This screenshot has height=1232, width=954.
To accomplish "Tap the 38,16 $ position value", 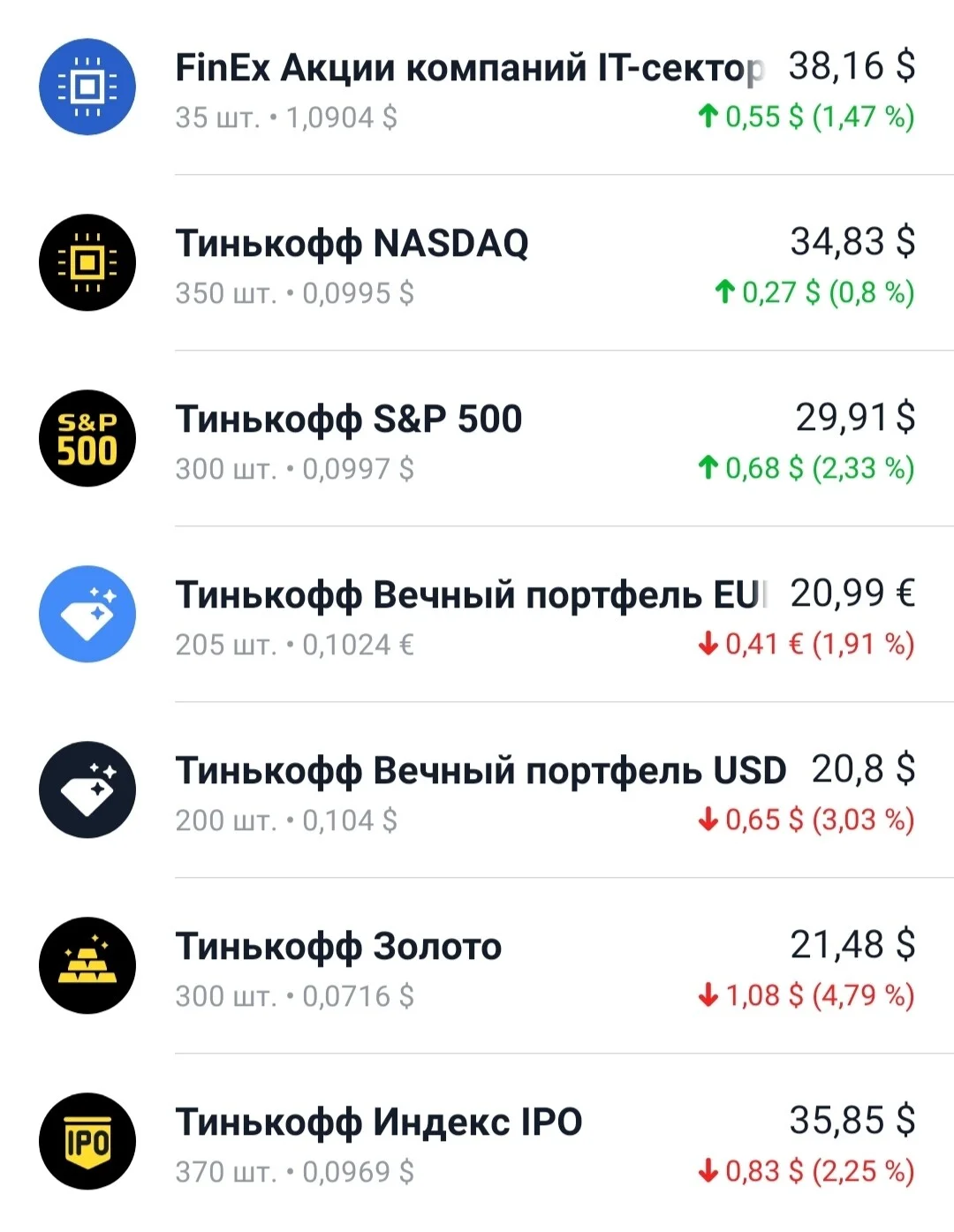I will (x=852, y=66).
